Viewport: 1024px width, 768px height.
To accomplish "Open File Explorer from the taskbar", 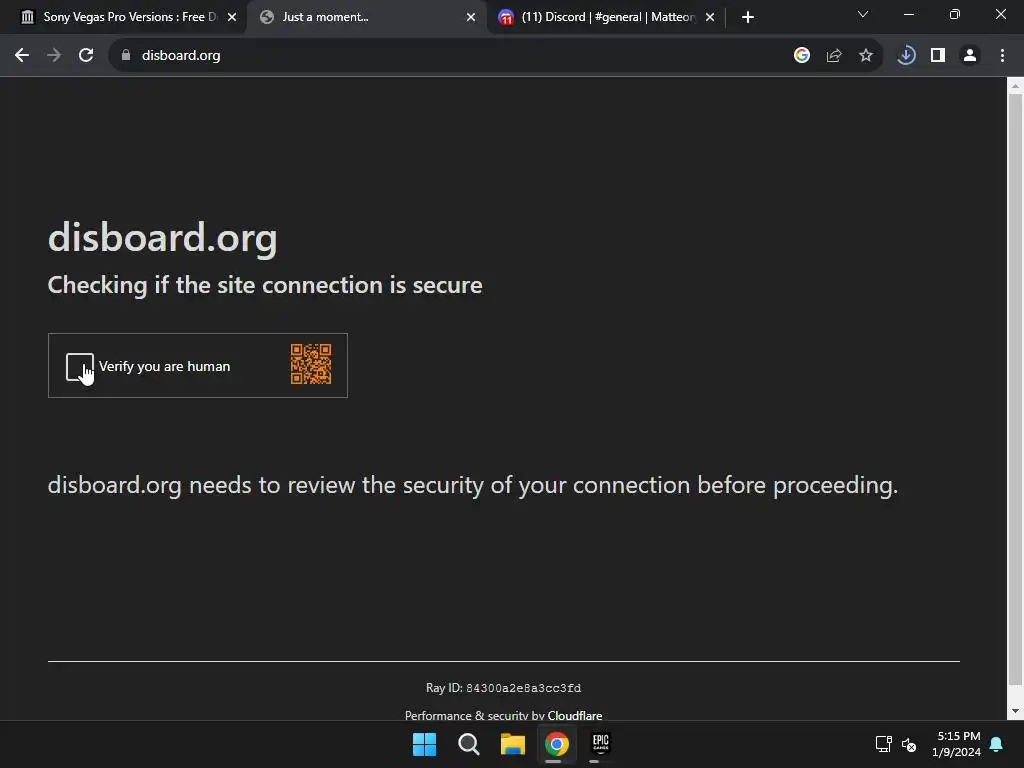I will [x=513, y=744].
